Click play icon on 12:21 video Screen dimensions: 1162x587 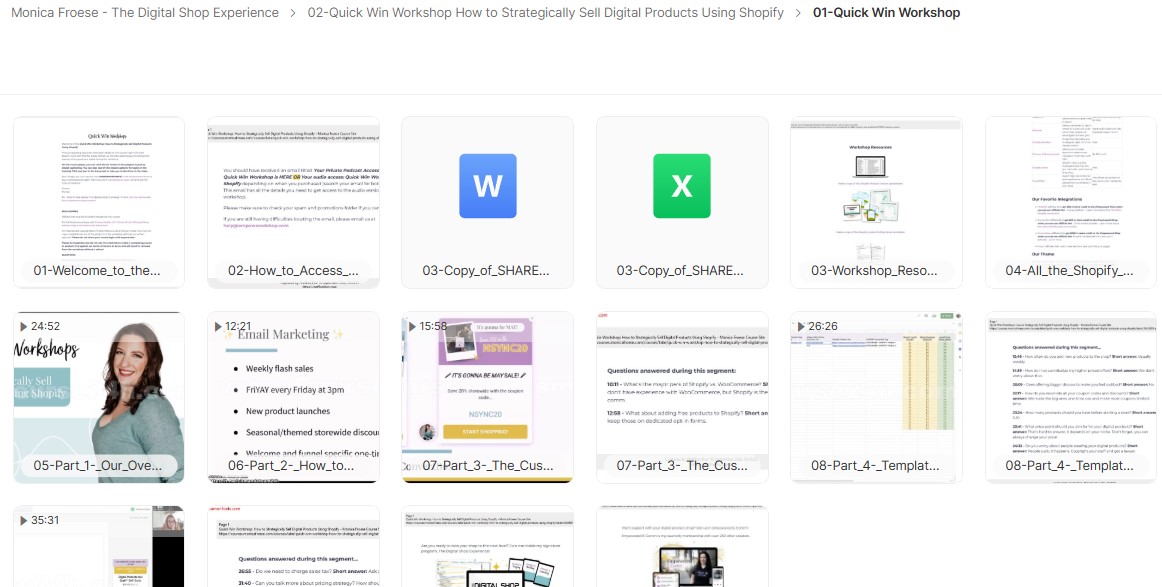point(217,326)
